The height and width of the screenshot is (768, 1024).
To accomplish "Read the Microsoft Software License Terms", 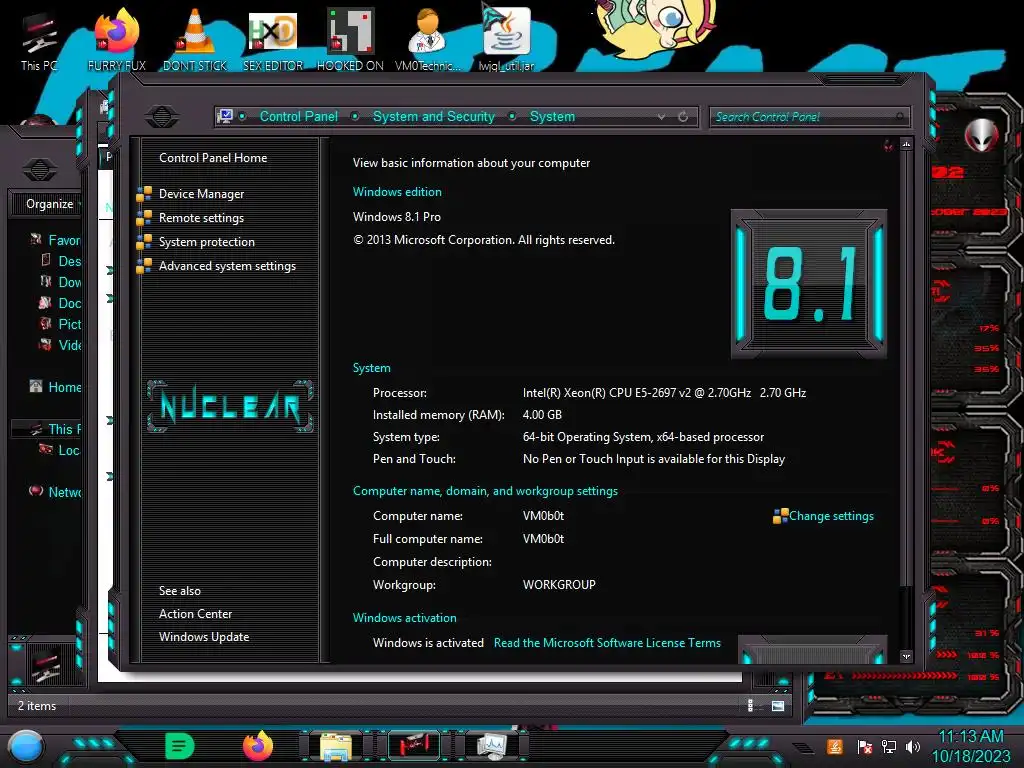I will [607, 643].
